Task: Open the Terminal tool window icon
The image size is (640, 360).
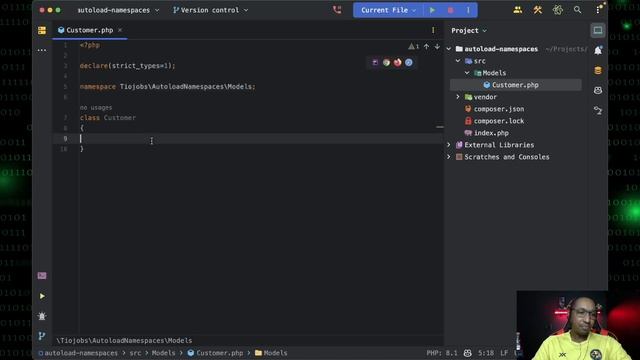Action: 42,276
